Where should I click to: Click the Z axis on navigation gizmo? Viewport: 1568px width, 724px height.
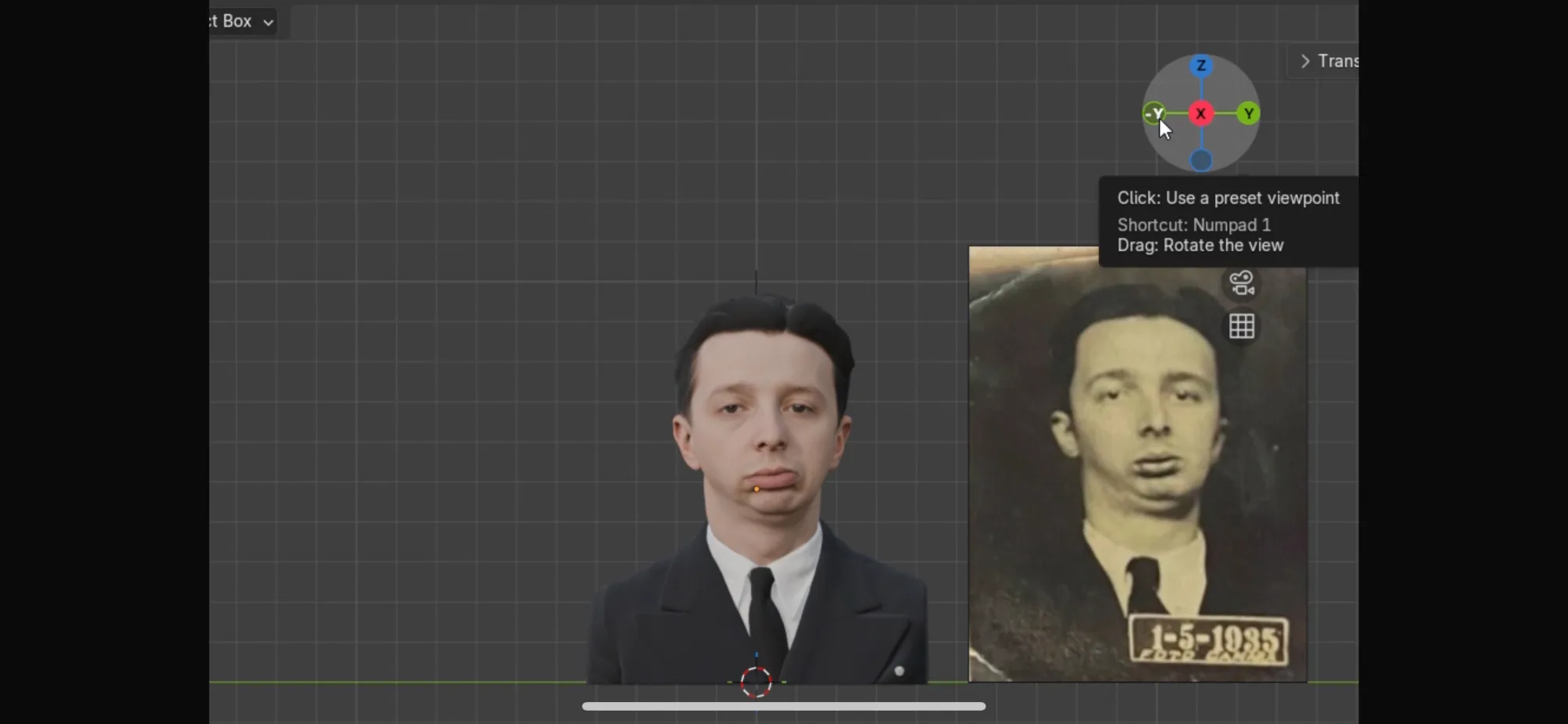click(x=1201, y=66)
